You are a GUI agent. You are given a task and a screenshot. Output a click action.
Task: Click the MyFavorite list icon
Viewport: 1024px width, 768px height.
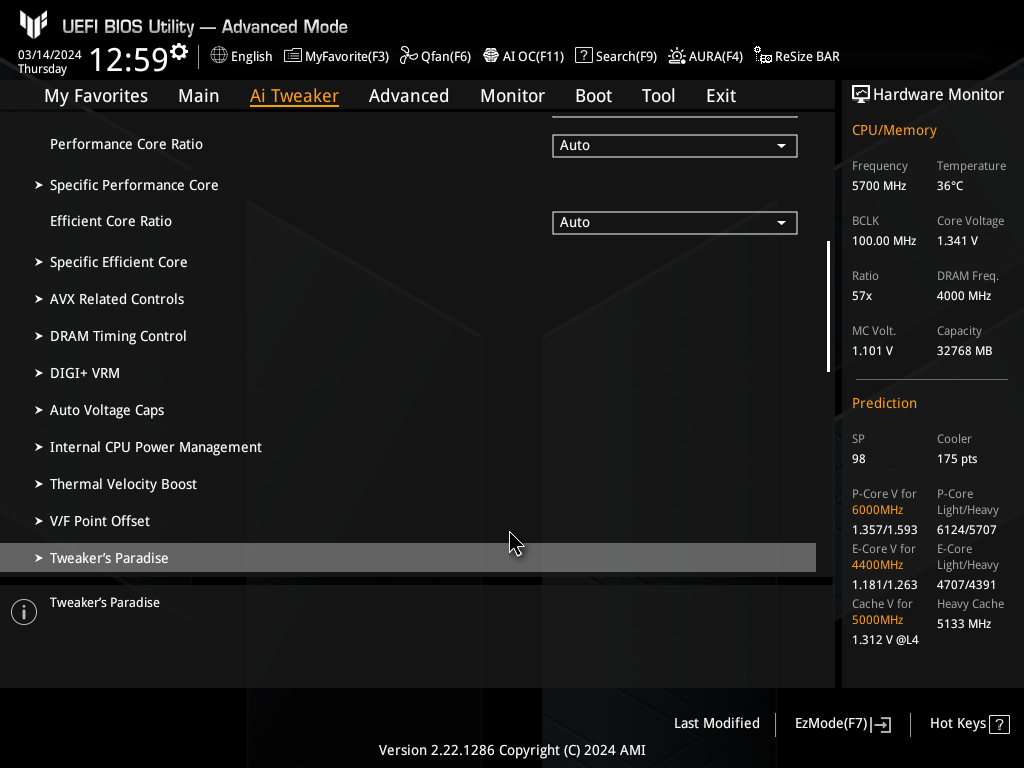coord(293,56)
